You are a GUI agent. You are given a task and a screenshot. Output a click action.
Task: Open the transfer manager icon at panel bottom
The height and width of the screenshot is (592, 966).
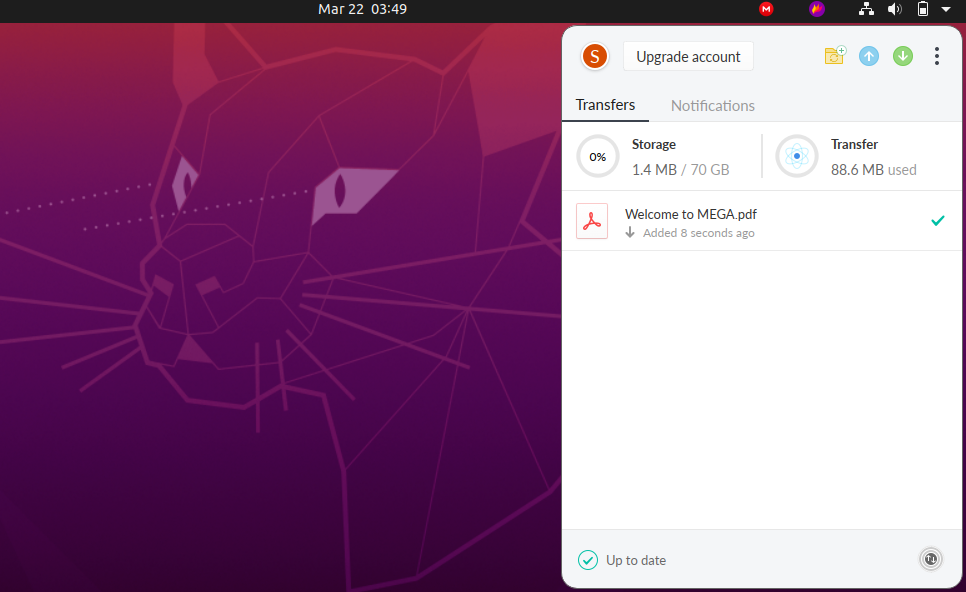tap(930, 559)
